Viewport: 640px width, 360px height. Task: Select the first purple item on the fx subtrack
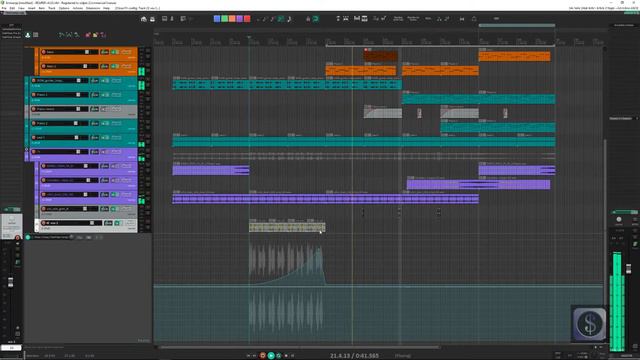(x=211, y=170)
